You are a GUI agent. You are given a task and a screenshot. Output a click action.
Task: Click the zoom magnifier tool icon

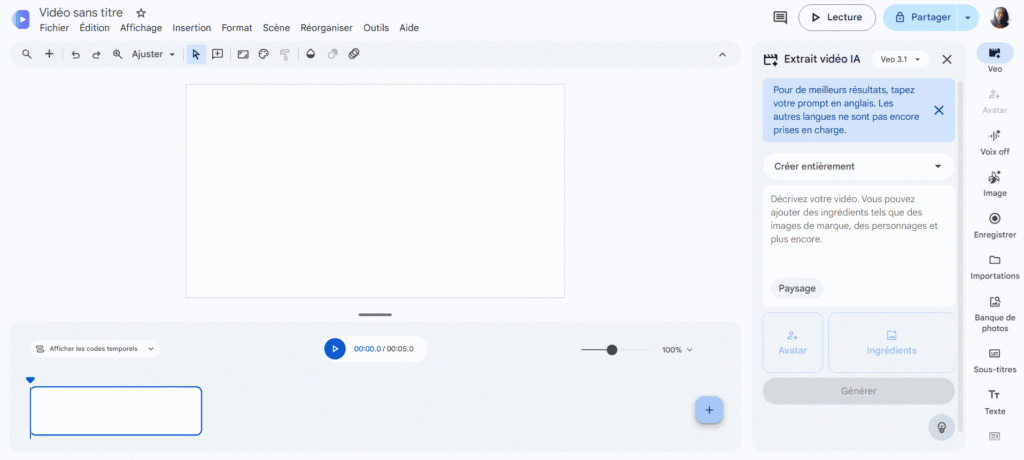tap(118, 55)
